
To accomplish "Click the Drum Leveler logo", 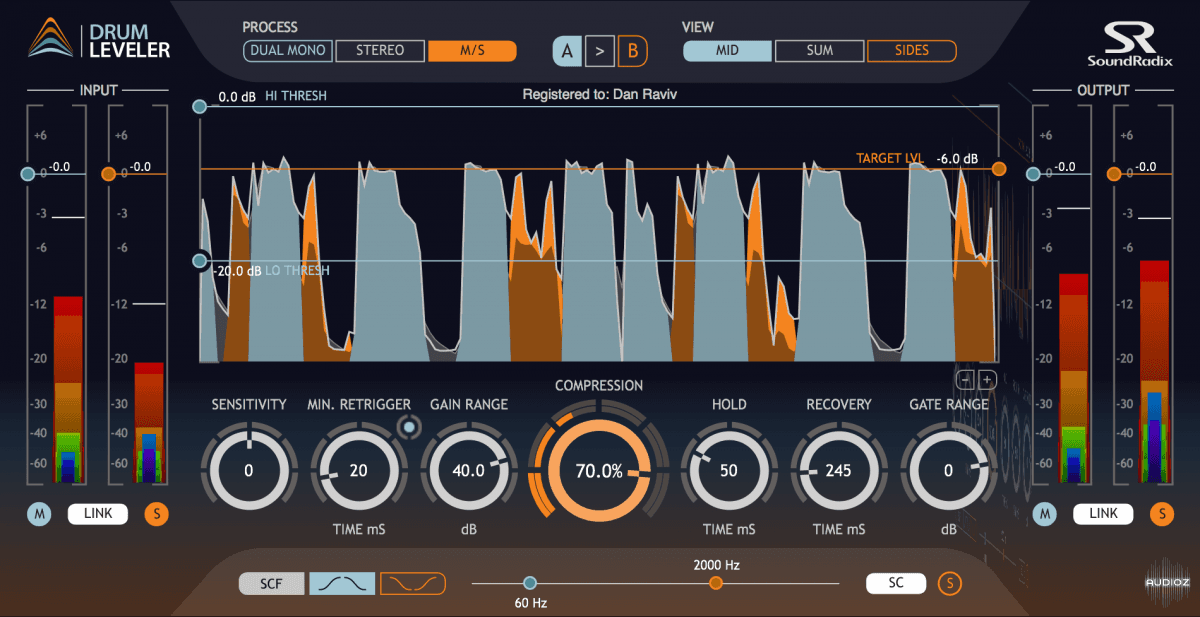I will click(x=99, y=38).
